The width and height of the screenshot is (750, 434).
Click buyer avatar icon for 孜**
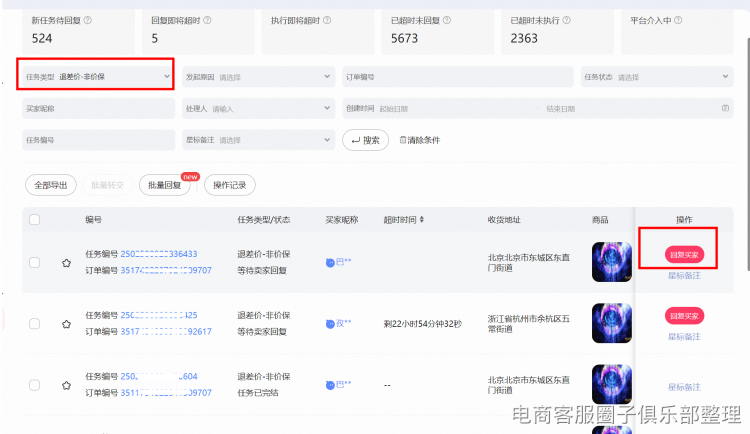click(x=330, y=324)
